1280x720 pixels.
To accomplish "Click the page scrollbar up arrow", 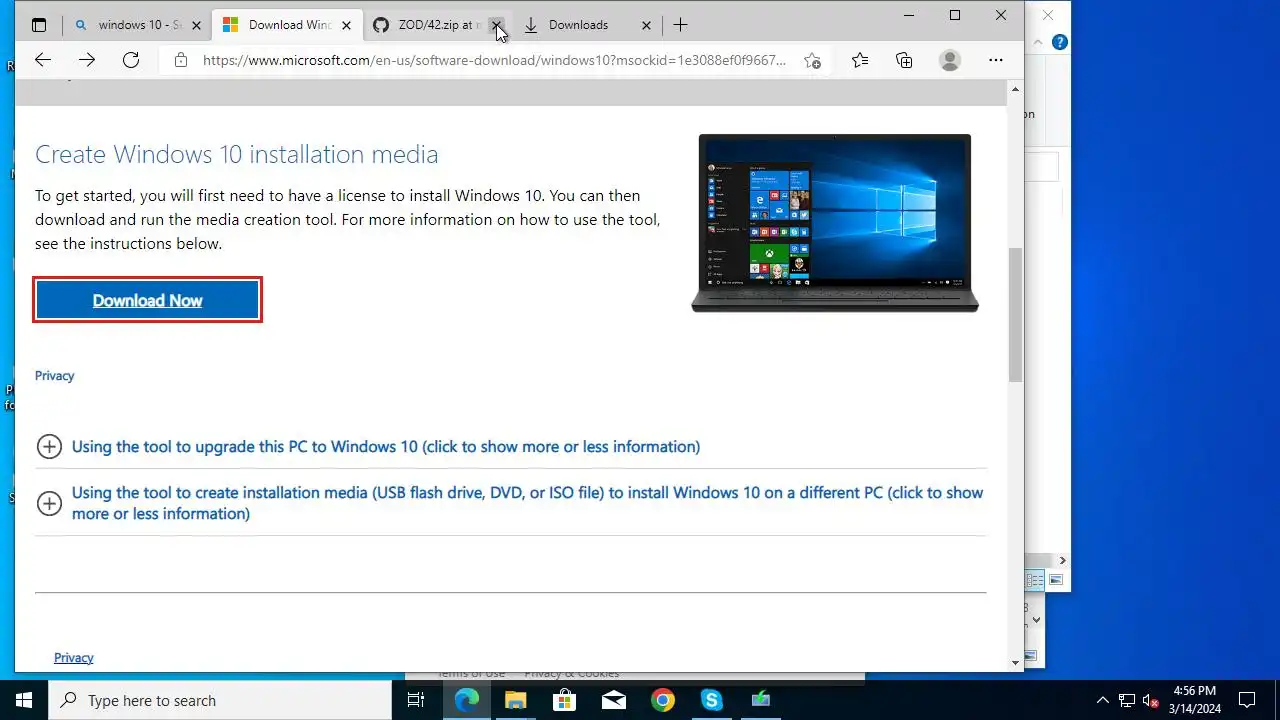I will pyautogui.click(x=1015, y=90).
